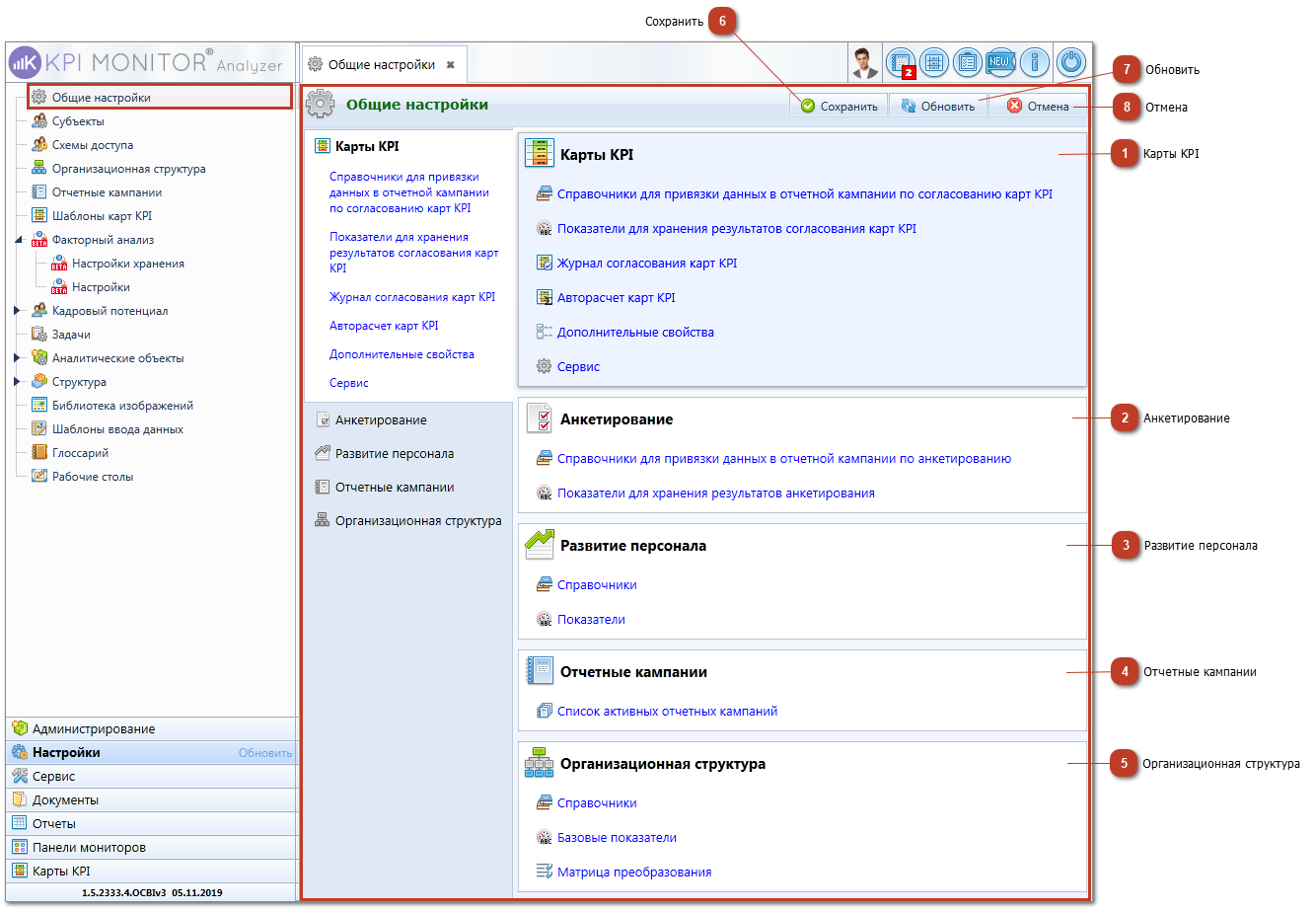Viewport: 1316px width, 911px height.
Task: Open Список активных отчетных кампаний link
Action: coord(668,711)
